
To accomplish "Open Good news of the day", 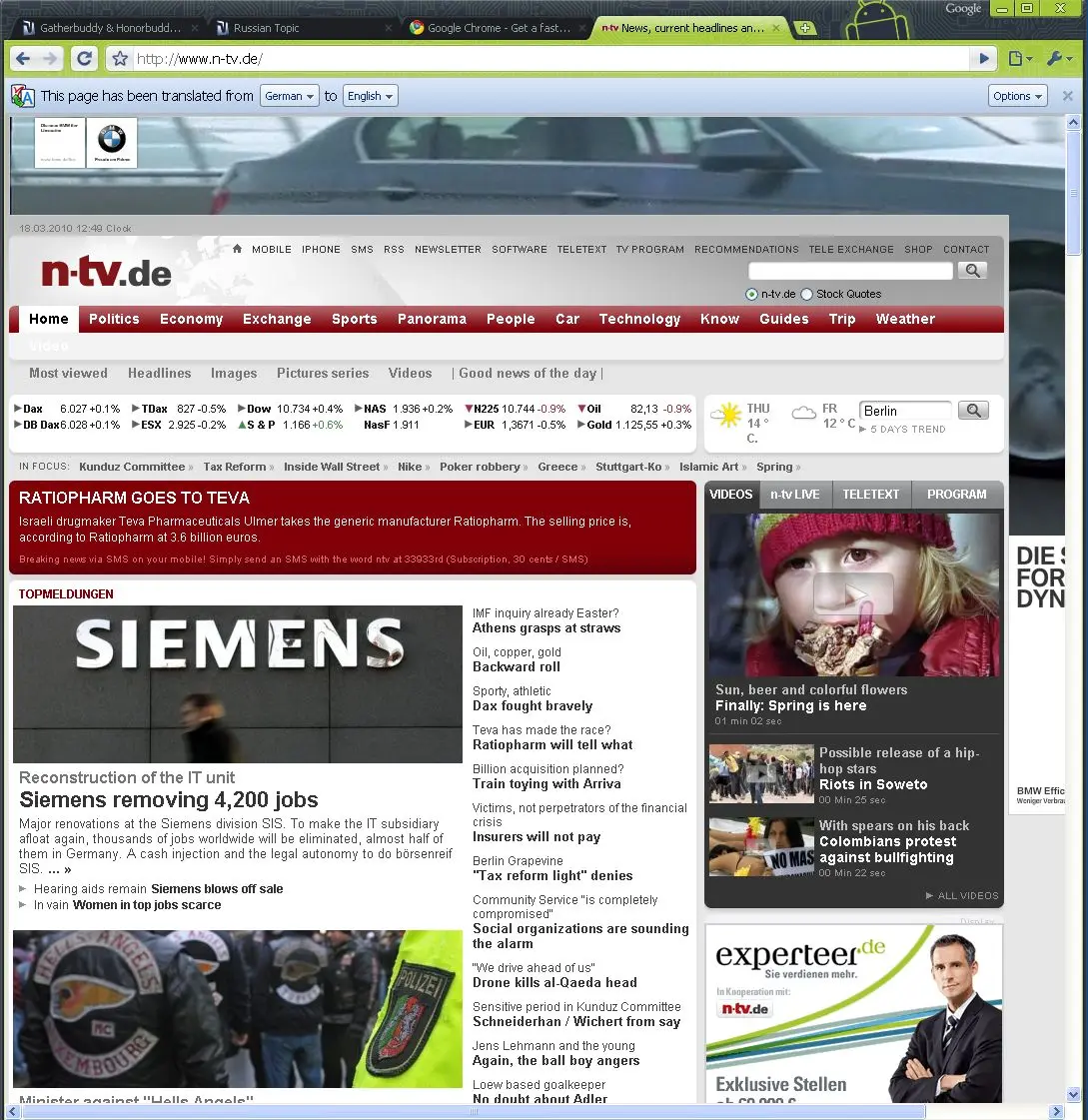I will pyautogui.click(x=528, y=373).
